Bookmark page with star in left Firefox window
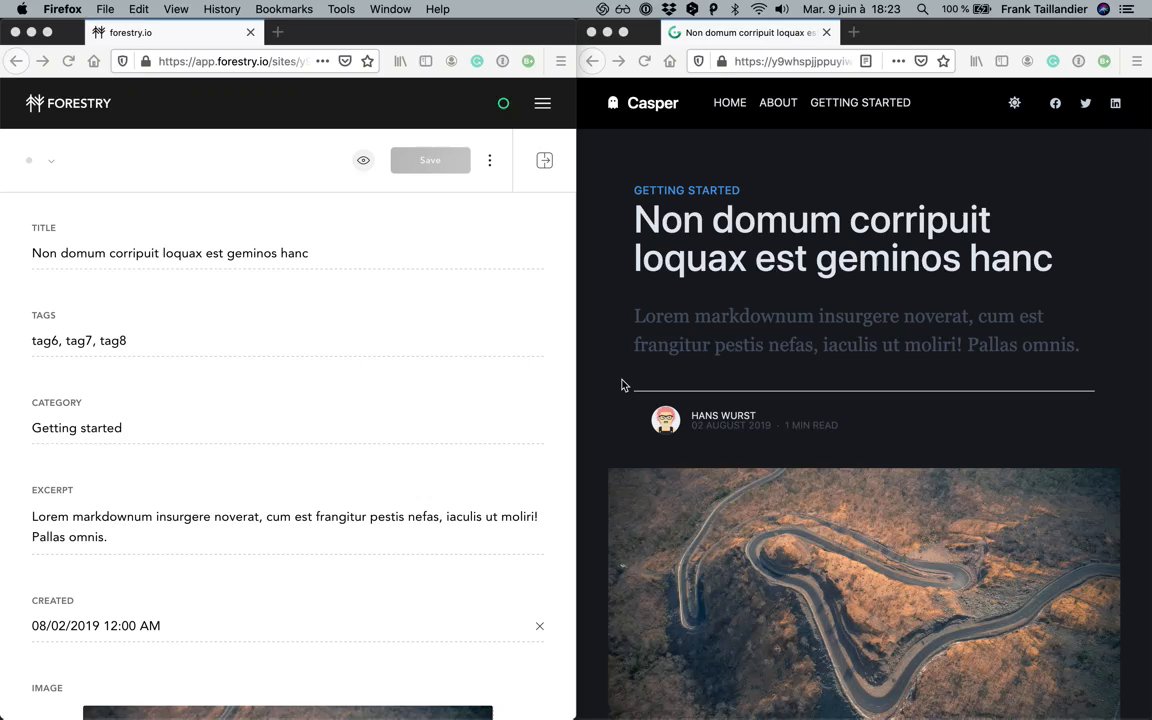 click(x=367, y=61)
